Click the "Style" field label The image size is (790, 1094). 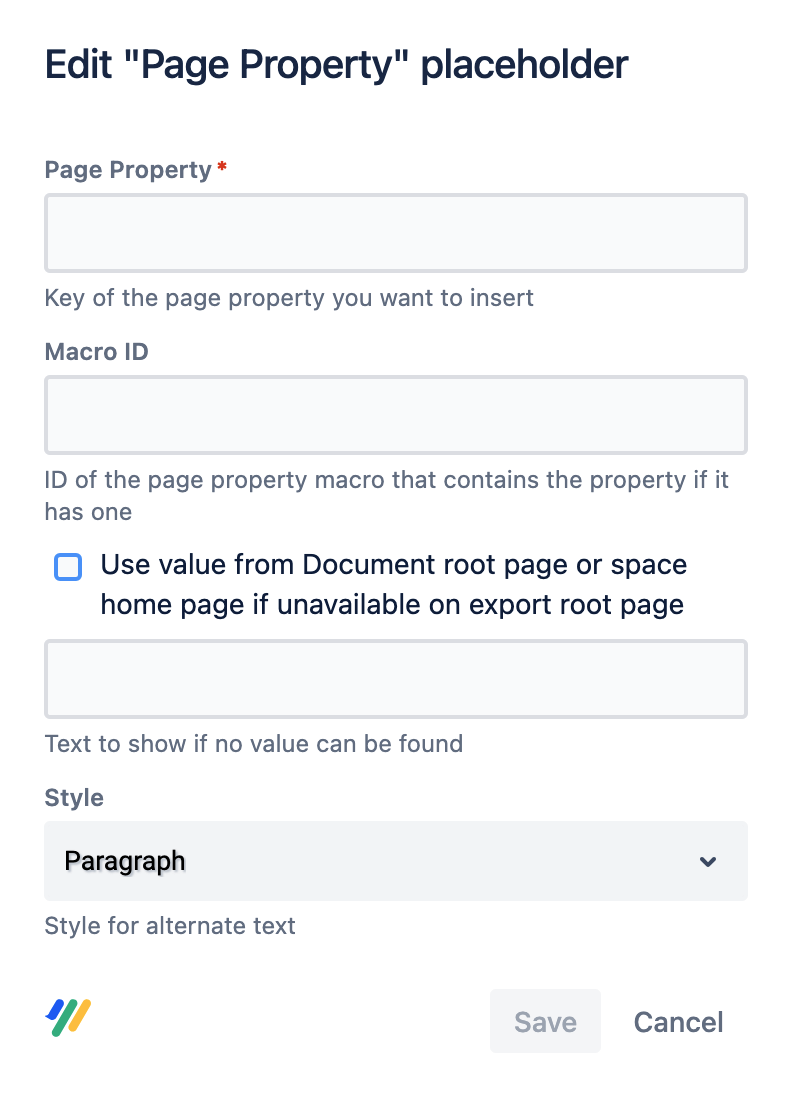(x=74, y=798)
